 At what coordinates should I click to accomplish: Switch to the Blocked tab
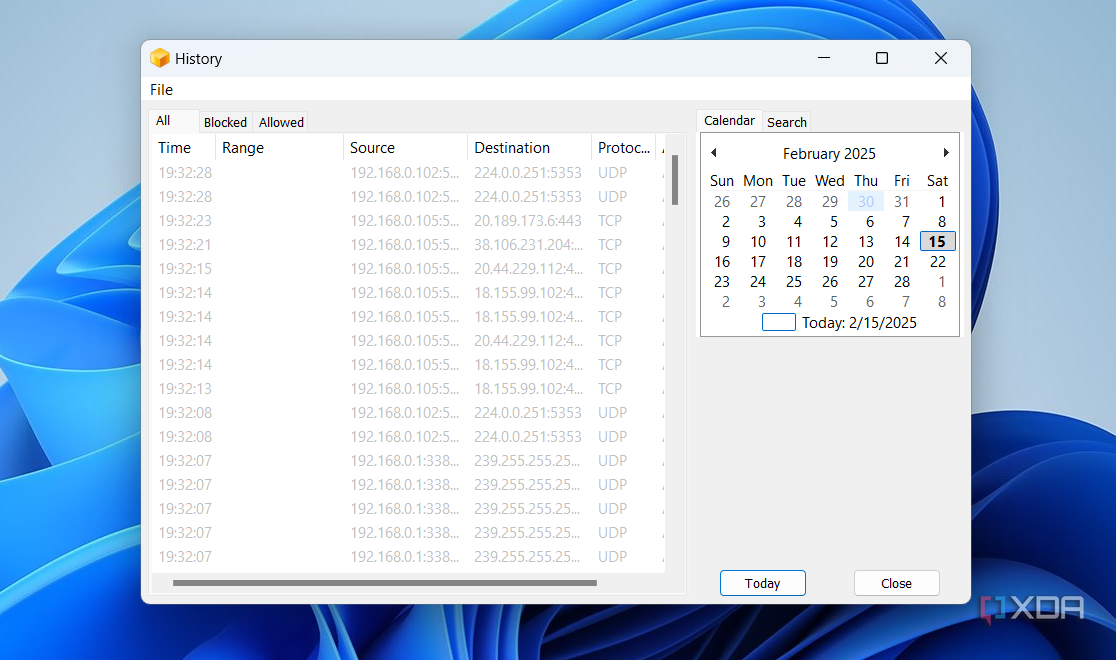225,122
